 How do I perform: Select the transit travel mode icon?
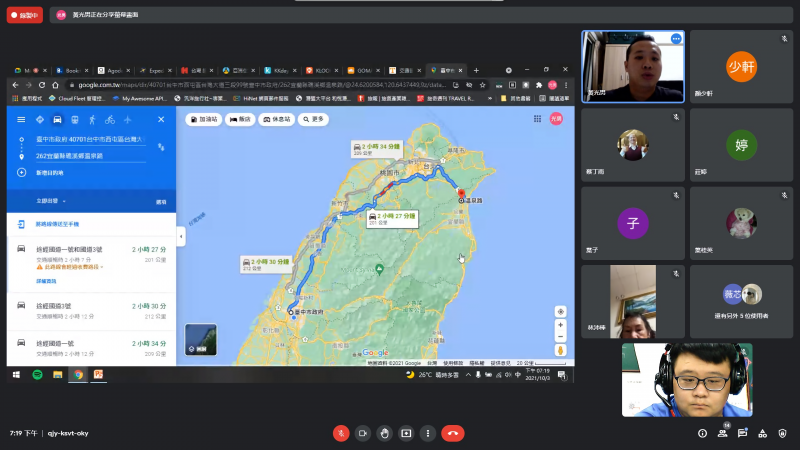[x=76, y=120]
